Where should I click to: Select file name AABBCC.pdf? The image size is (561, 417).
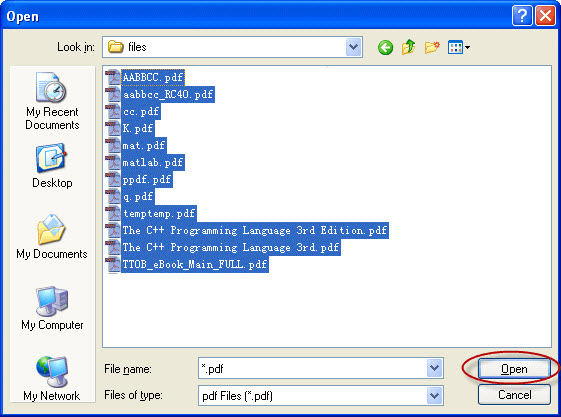(x=153, y=77)
